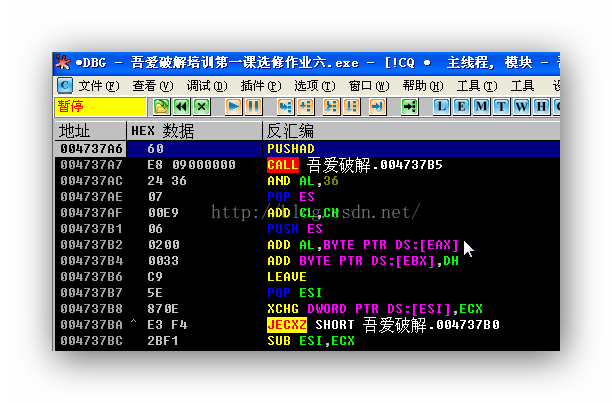This screenshot has height=403, width=612.
Task: Open Windows list via W icon
Action: click(521, 107)
